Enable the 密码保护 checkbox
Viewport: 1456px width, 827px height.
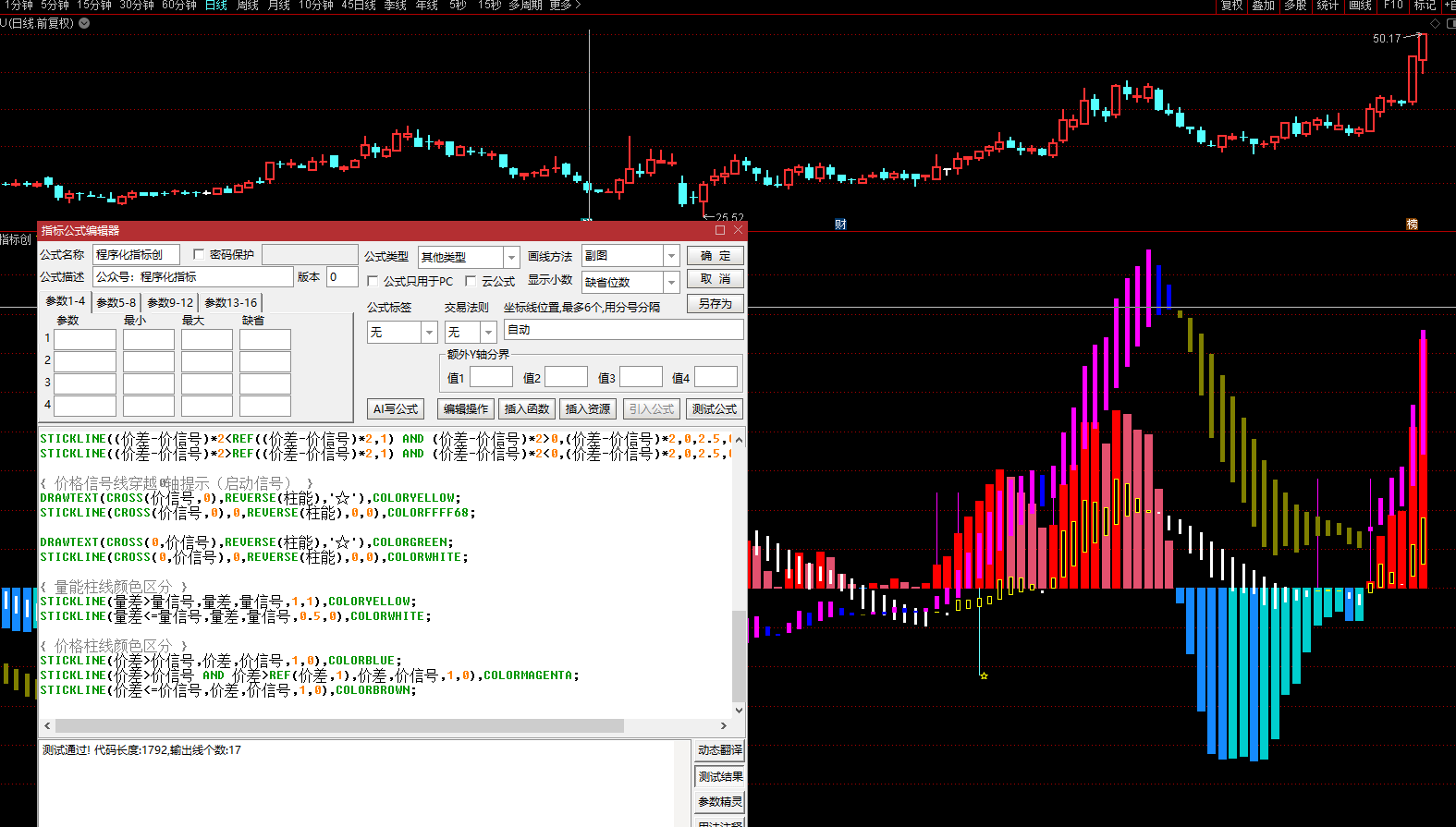199,254
